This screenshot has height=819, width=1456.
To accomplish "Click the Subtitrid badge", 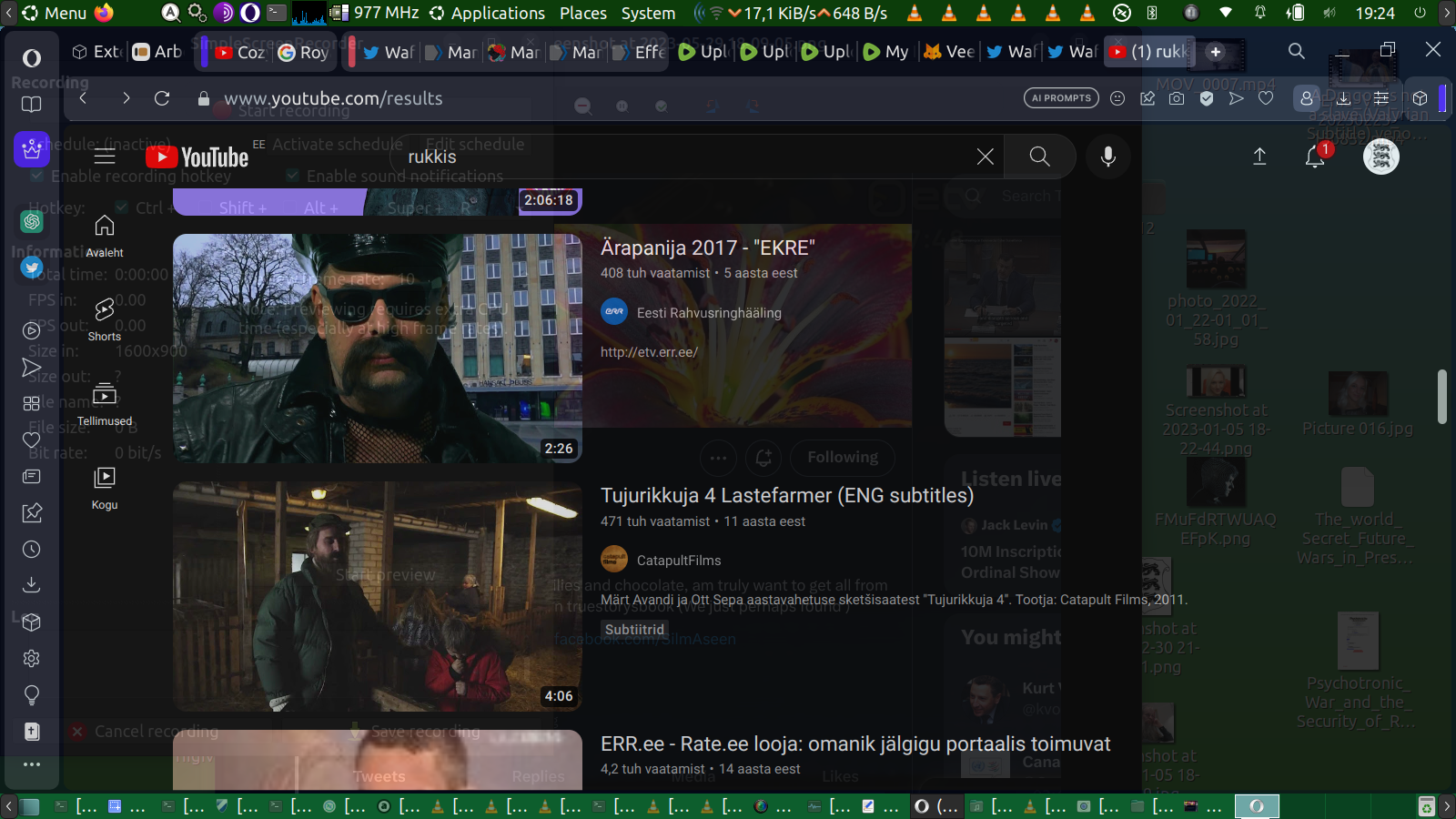I will point(634,630).
